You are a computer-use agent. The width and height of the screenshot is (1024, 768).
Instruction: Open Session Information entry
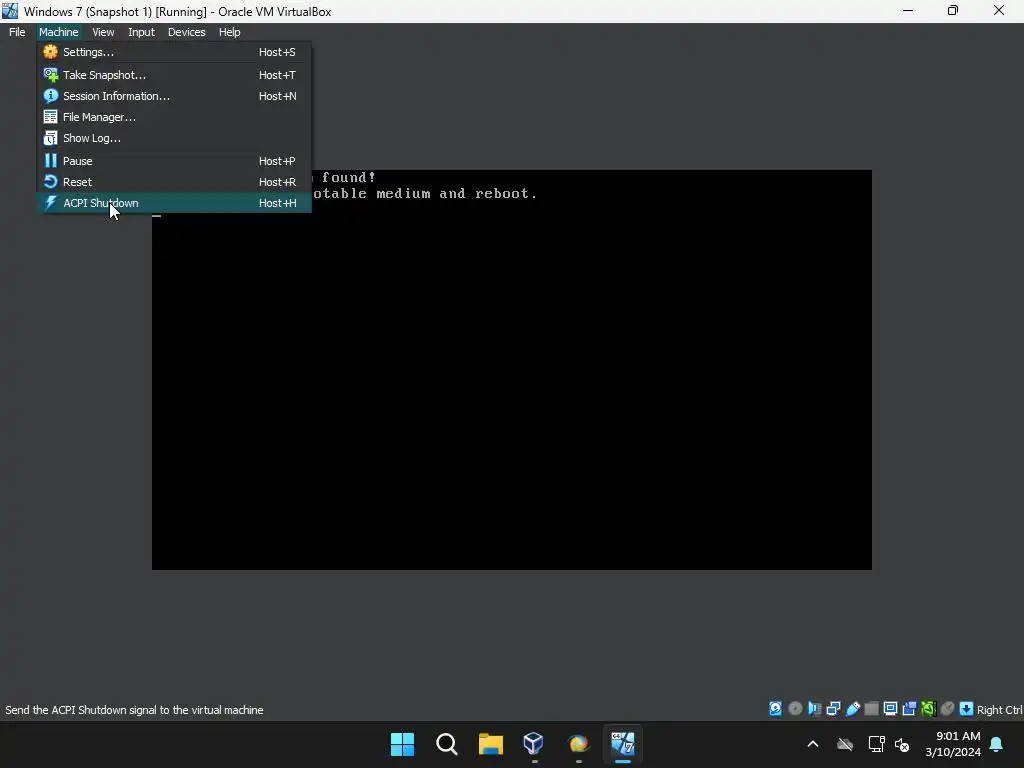point(174,96)
